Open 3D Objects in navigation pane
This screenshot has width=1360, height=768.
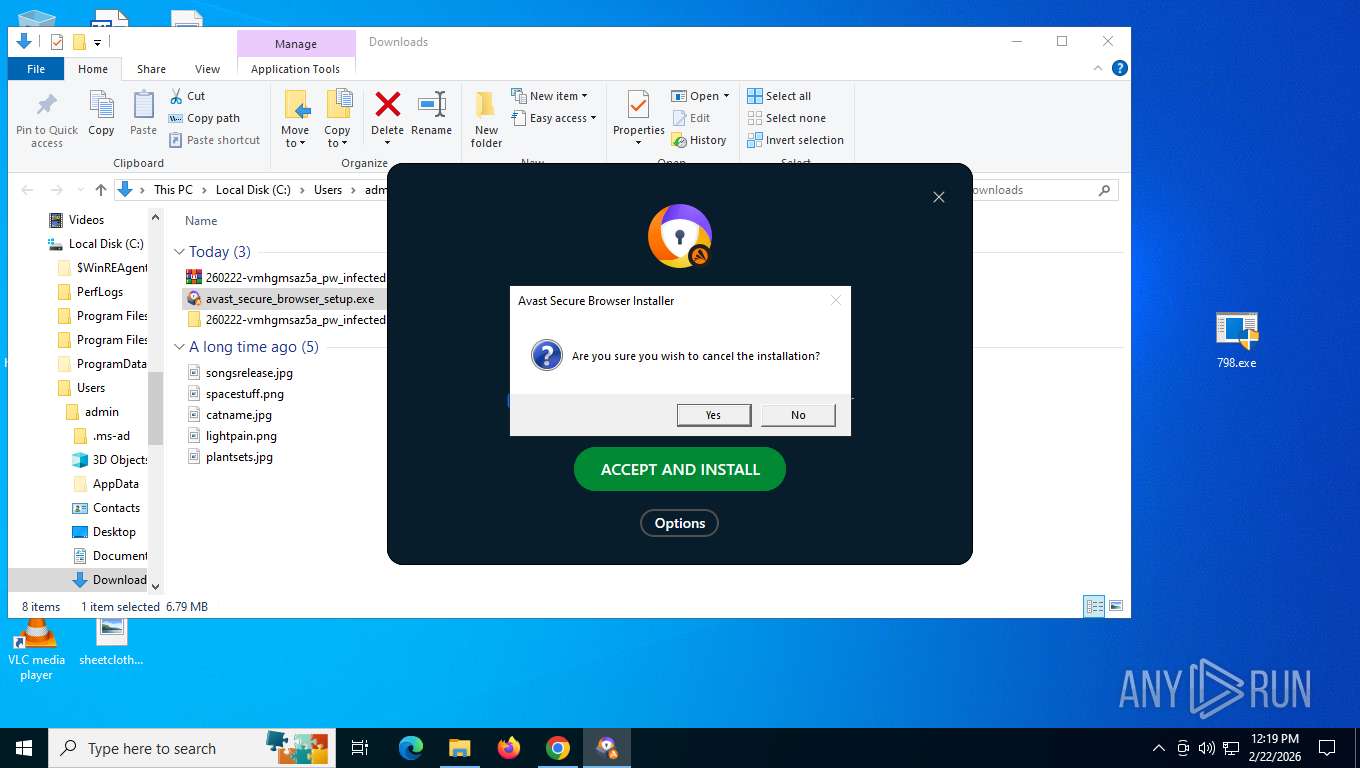(x=120, y=459)
